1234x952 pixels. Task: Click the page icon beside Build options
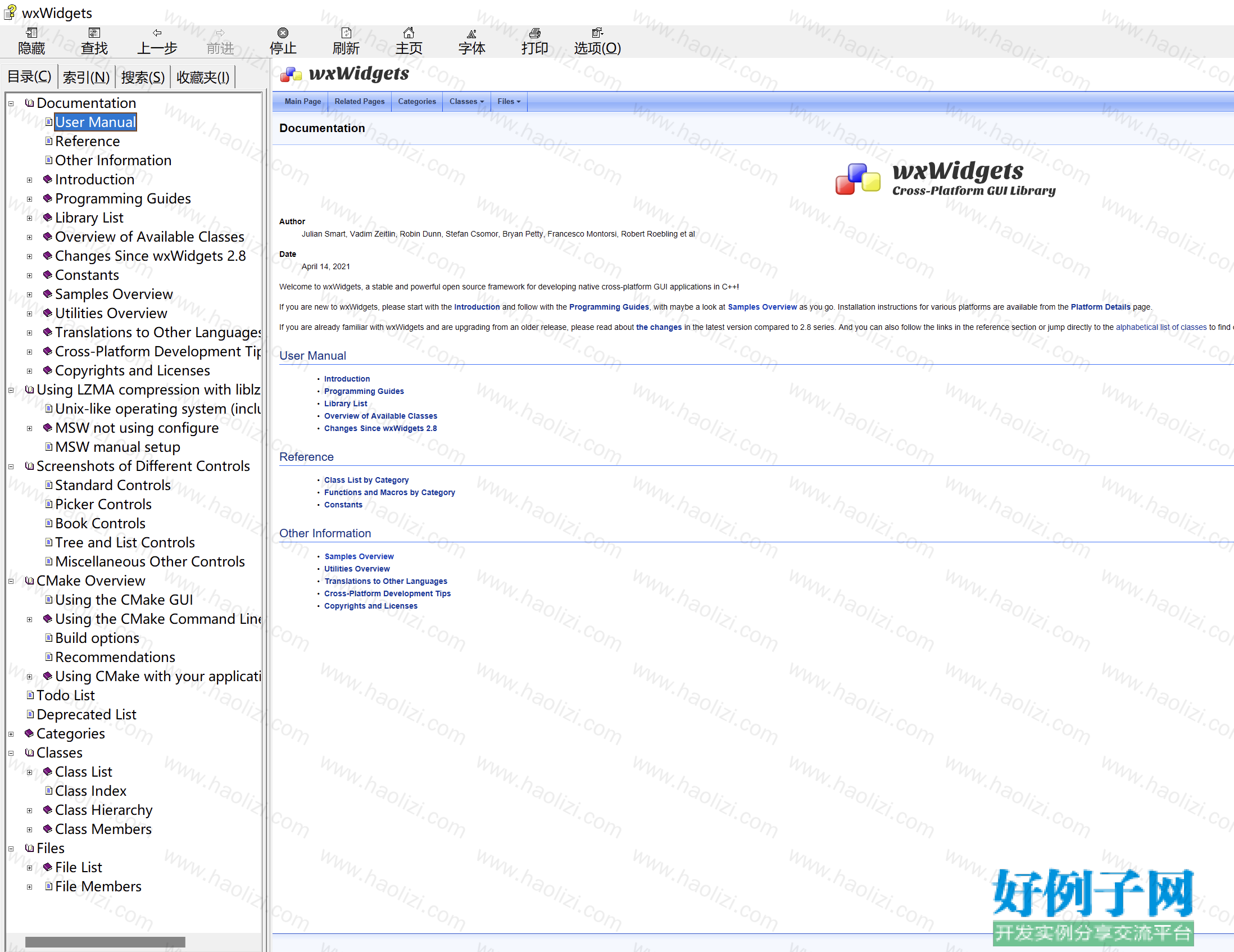(x=48, y=638)
